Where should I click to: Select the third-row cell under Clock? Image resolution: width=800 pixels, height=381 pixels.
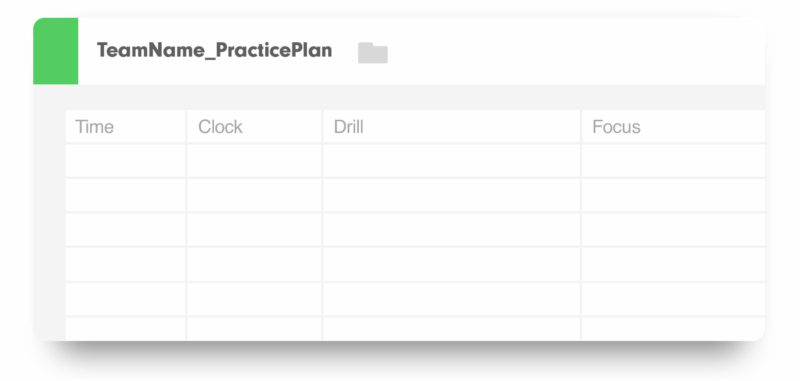click(x=254, y=230)
